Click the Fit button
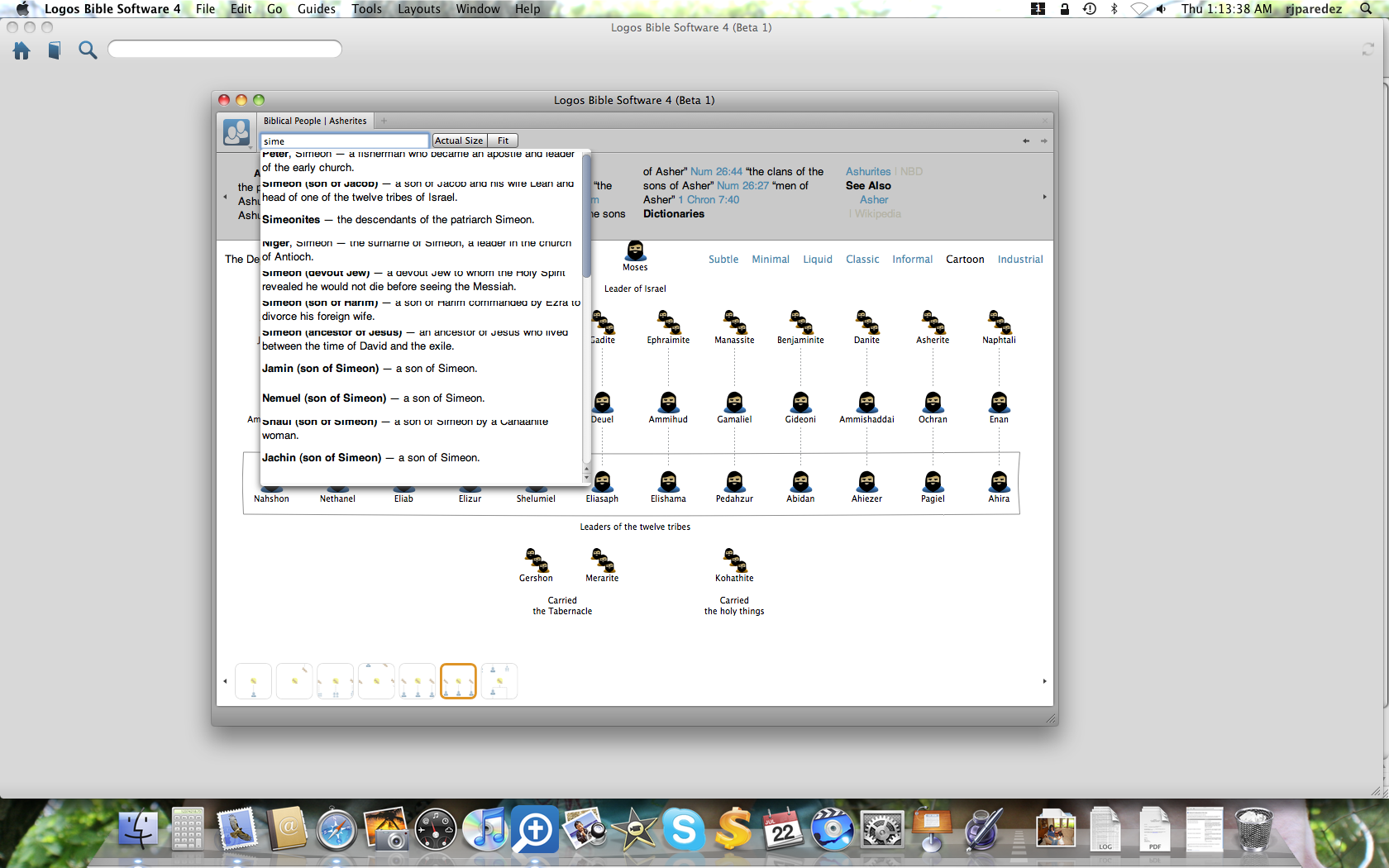The image size is (1389, 868). pos(503,141)
